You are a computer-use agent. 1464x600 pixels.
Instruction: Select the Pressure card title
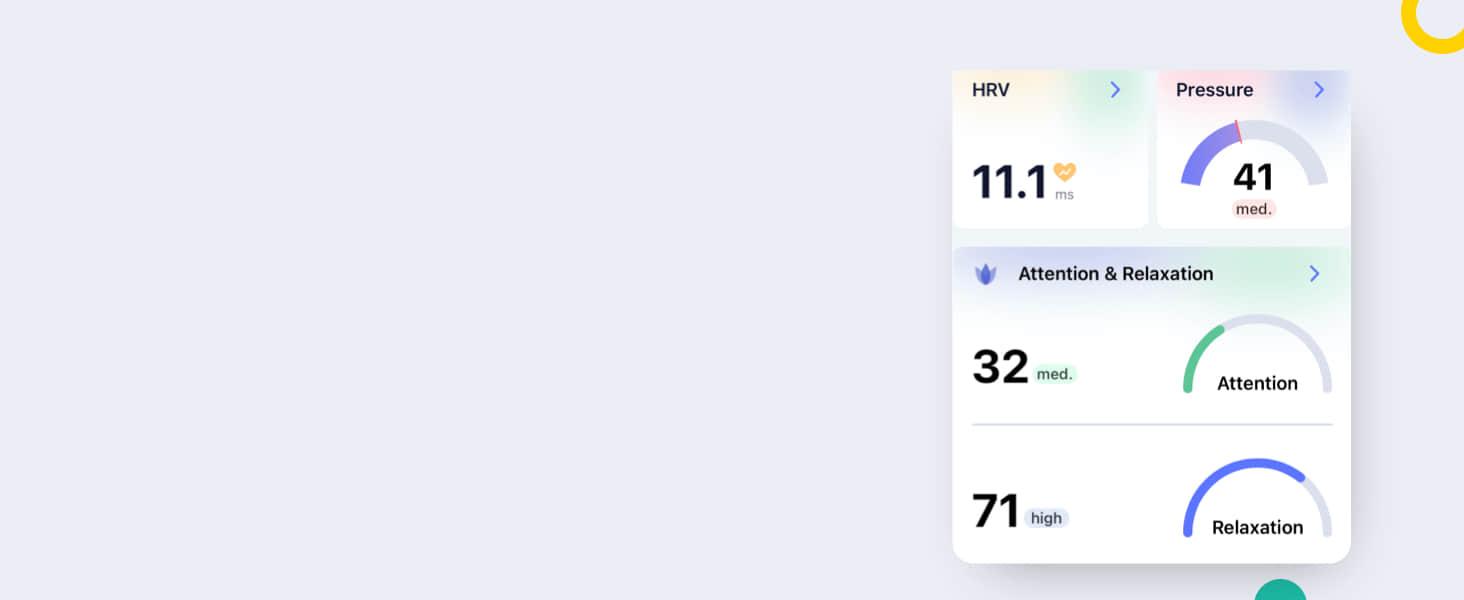click(1214, 90)
